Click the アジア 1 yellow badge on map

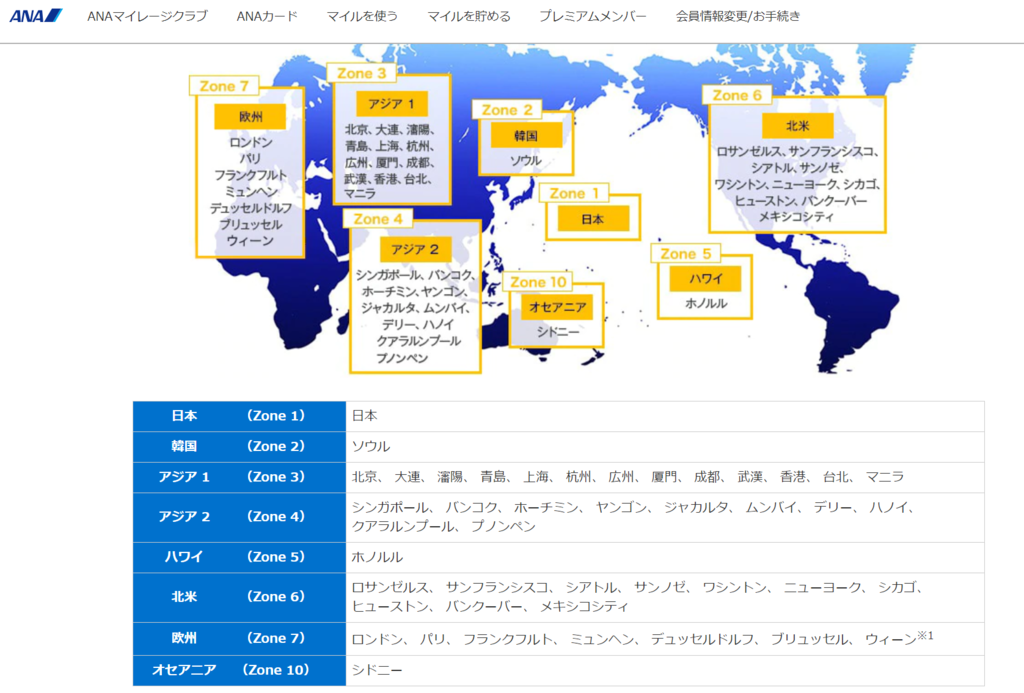tap(392, 104)
